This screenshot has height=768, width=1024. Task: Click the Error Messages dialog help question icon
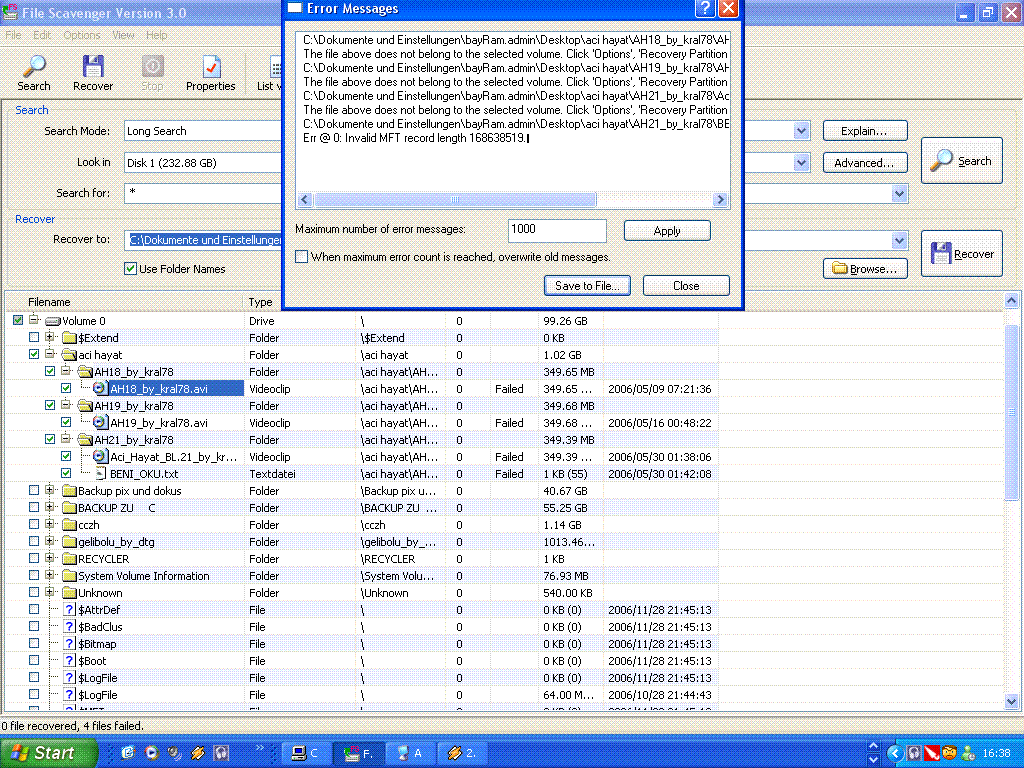[x=705, y=8]
